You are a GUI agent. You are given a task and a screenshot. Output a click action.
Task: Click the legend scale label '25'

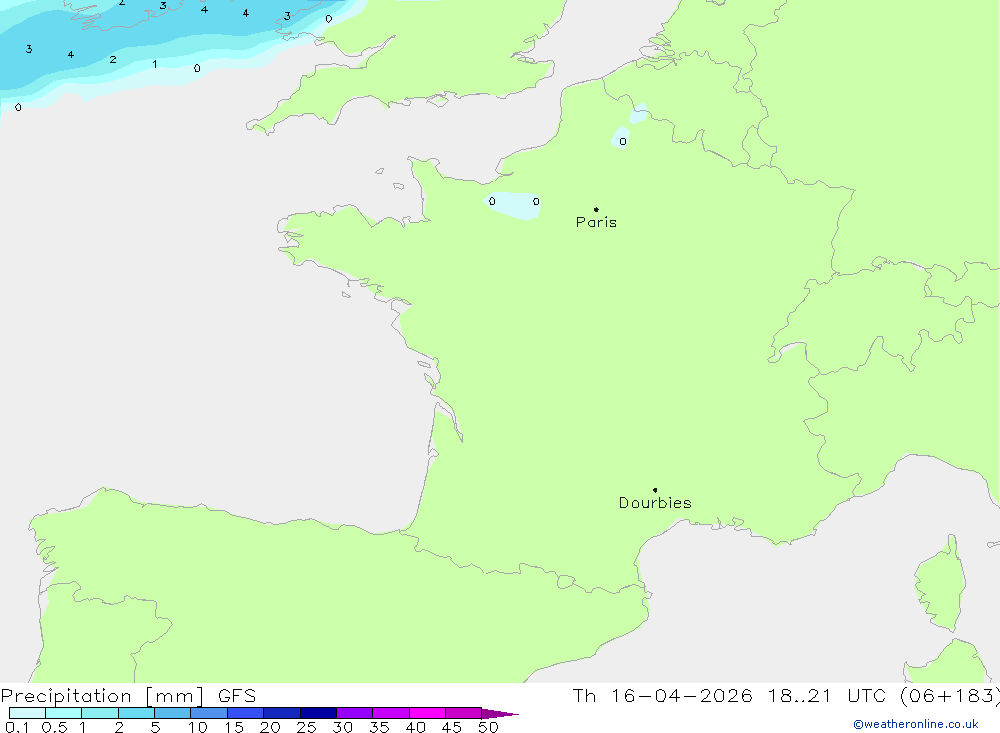click(306, 727)
